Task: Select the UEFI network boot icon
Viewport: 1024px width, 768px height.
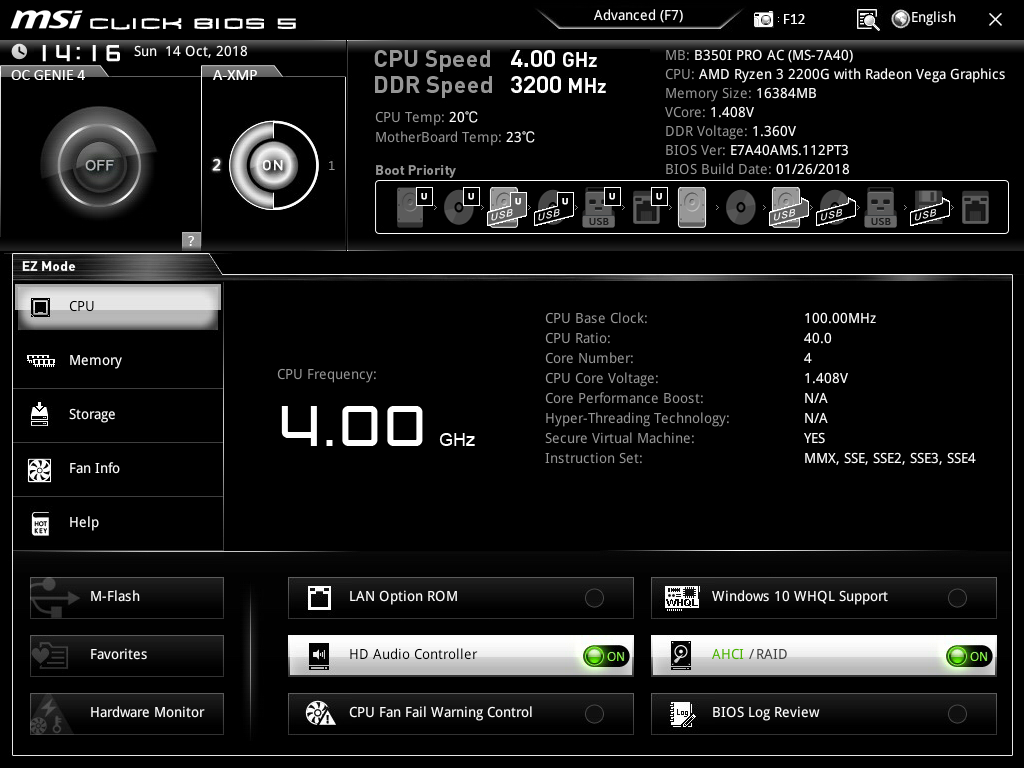Action: pos(649,207)
